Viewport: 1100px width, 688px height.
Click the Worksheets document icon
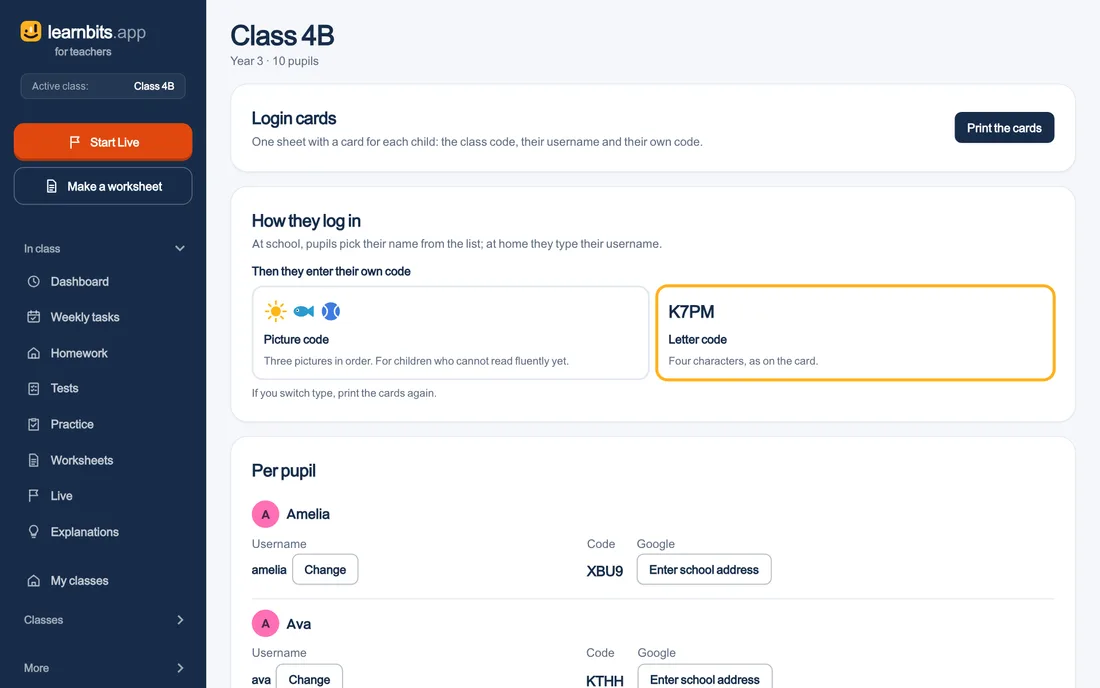34,460
